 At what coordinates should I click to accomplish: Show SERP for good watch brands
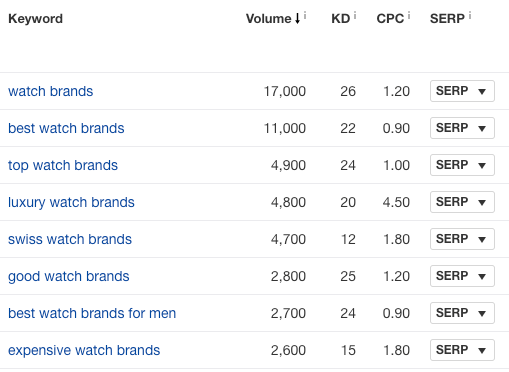coord(462,276)
